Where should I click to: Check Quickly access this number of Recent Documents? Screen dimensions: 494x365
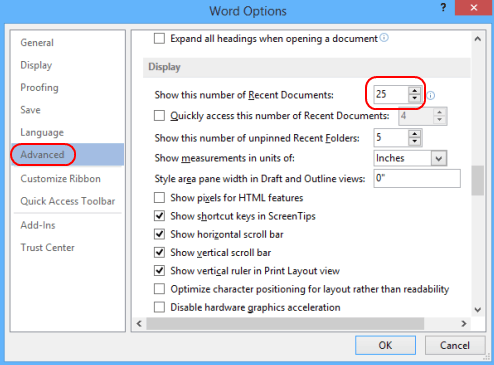[159, 116]
